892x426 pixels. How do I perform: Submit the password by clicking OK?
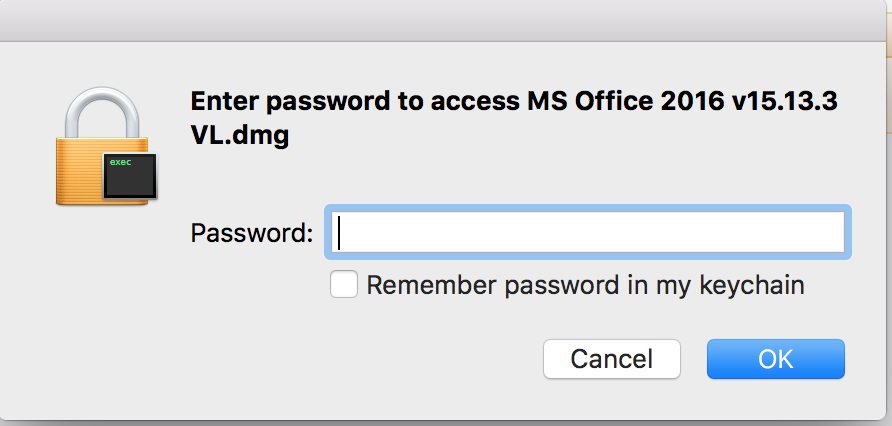point(775,359)
